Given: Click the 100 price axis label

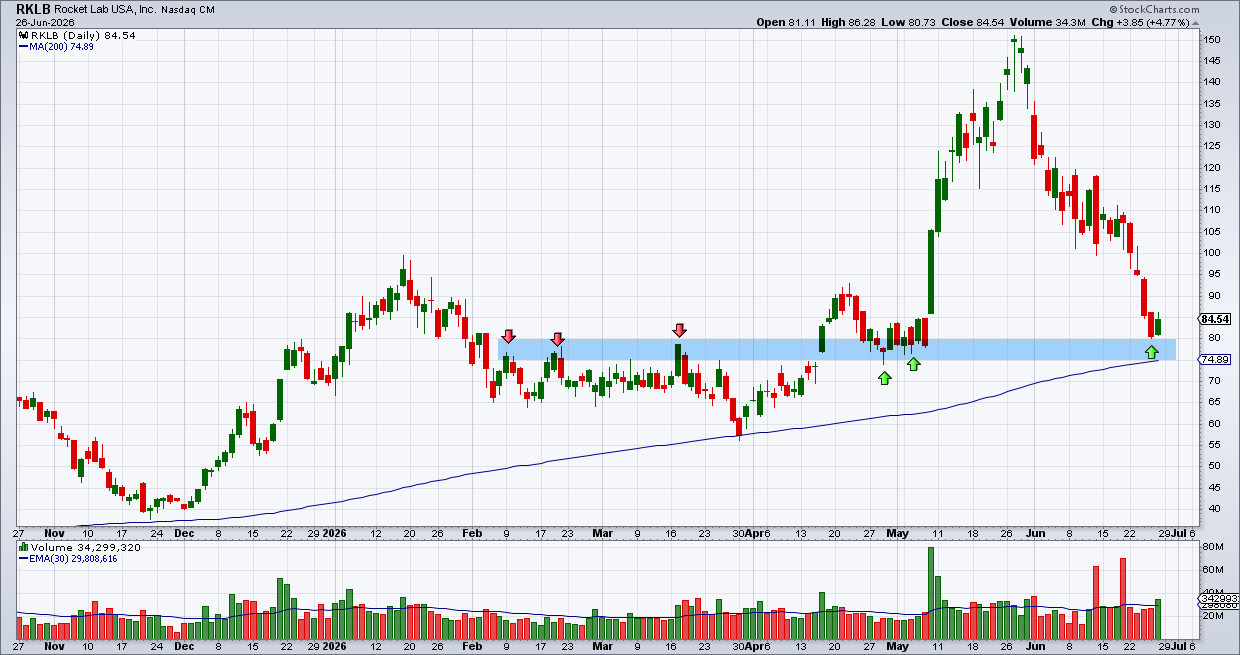Looking at the screenshot, I should pos(1212,253).
